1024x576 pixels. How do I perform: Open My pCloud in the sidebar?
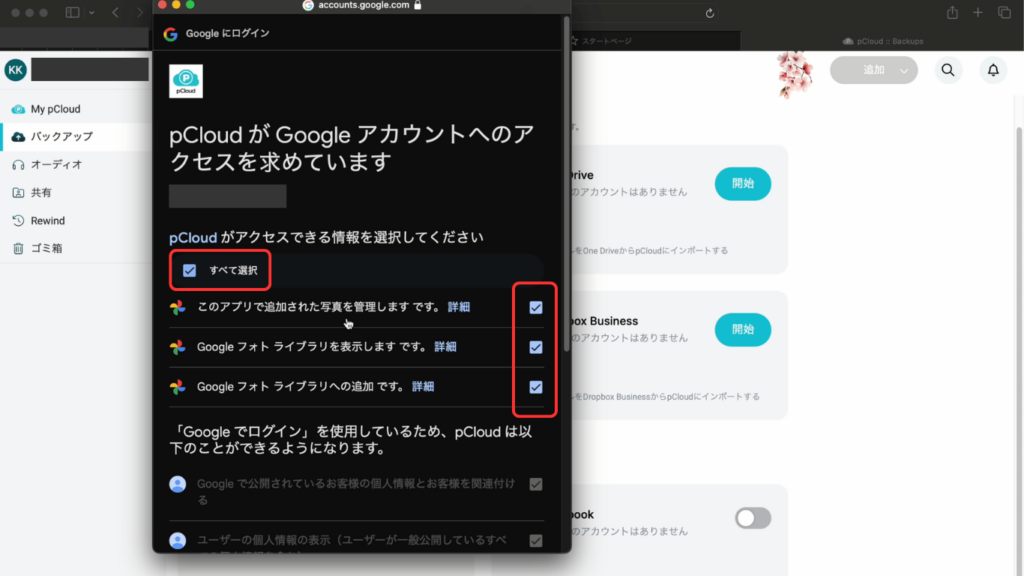tap(56, 109)
